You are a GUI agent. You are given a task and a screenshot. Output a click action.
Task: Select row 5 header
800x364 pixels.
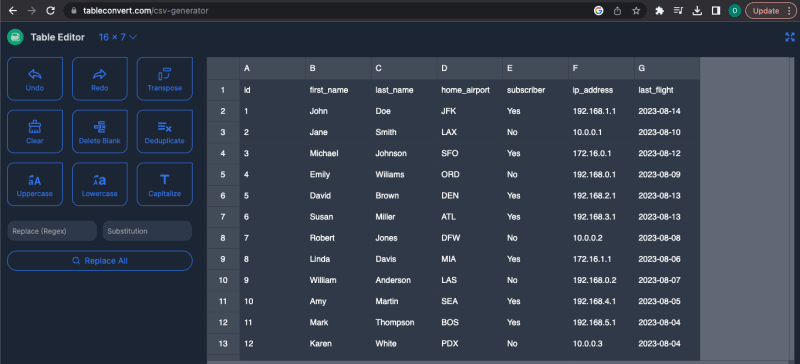(223, 175)
